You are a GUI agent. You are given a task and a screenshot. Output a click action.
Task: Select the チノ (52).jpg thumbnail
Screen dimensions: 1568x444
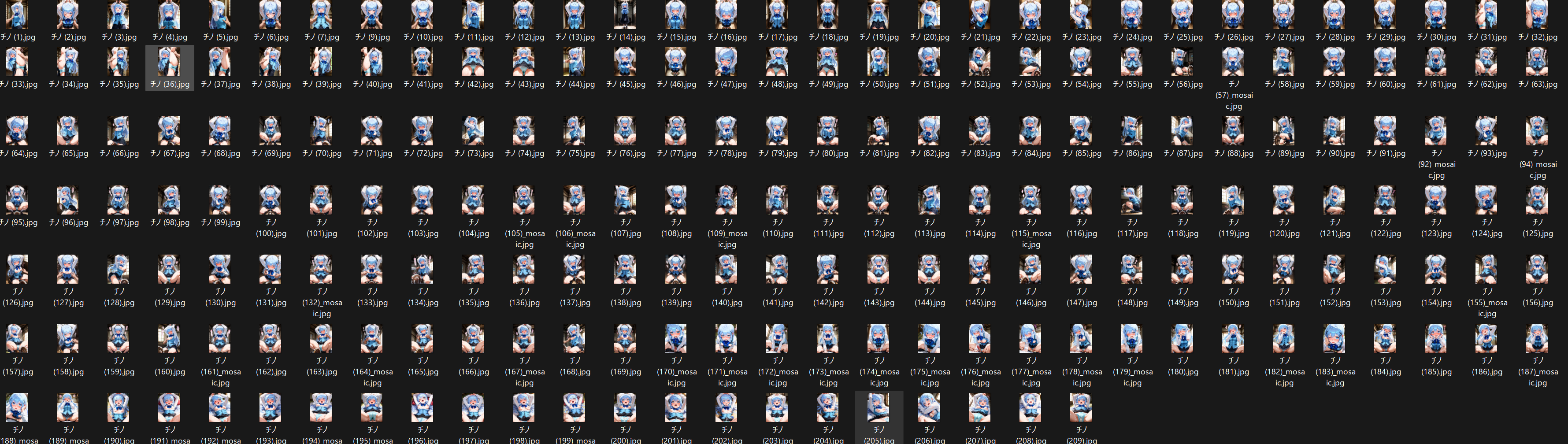(980, 61)
